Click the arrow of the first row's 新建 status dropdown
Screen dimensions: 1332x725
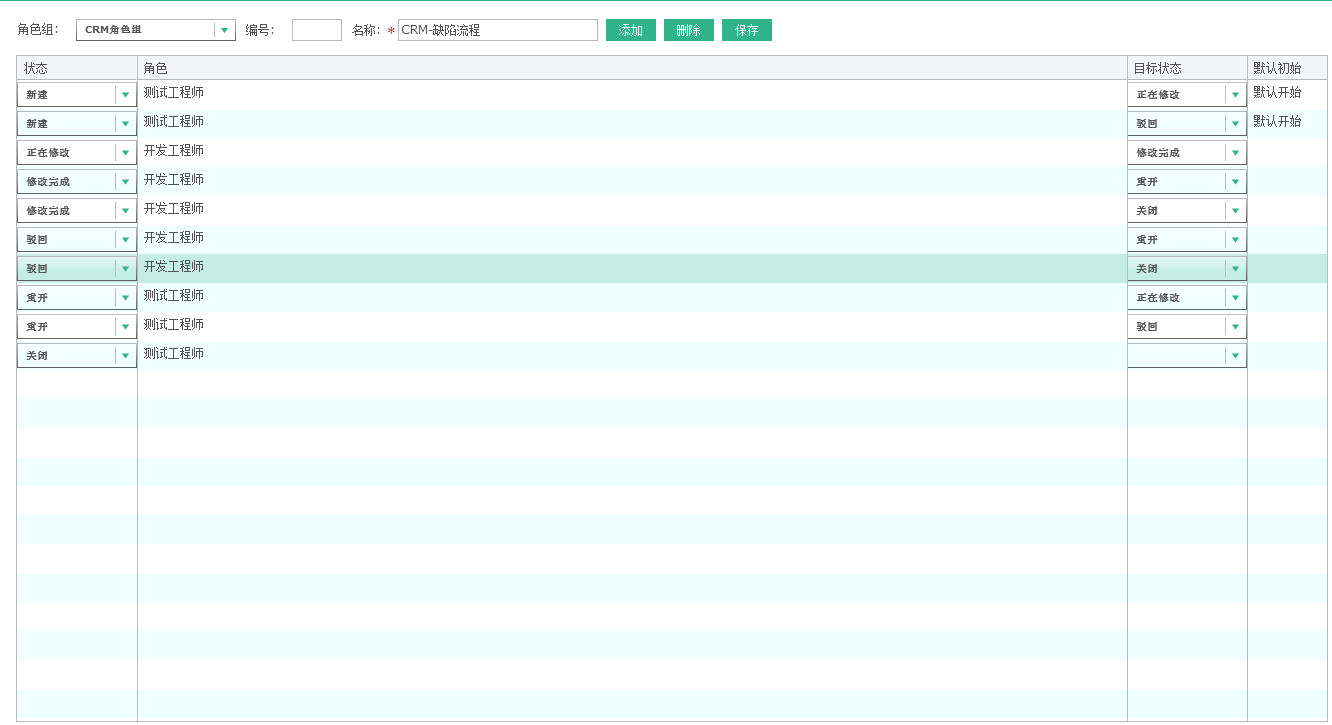(125, 95)
